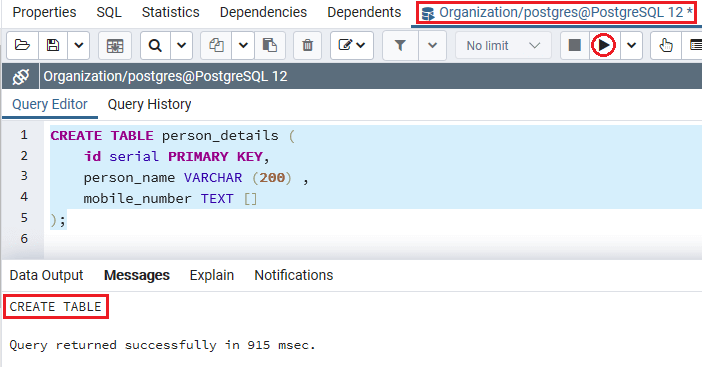Expand save options dropdown arrow
The image size is (702, 367).
[x=79, y=45]
